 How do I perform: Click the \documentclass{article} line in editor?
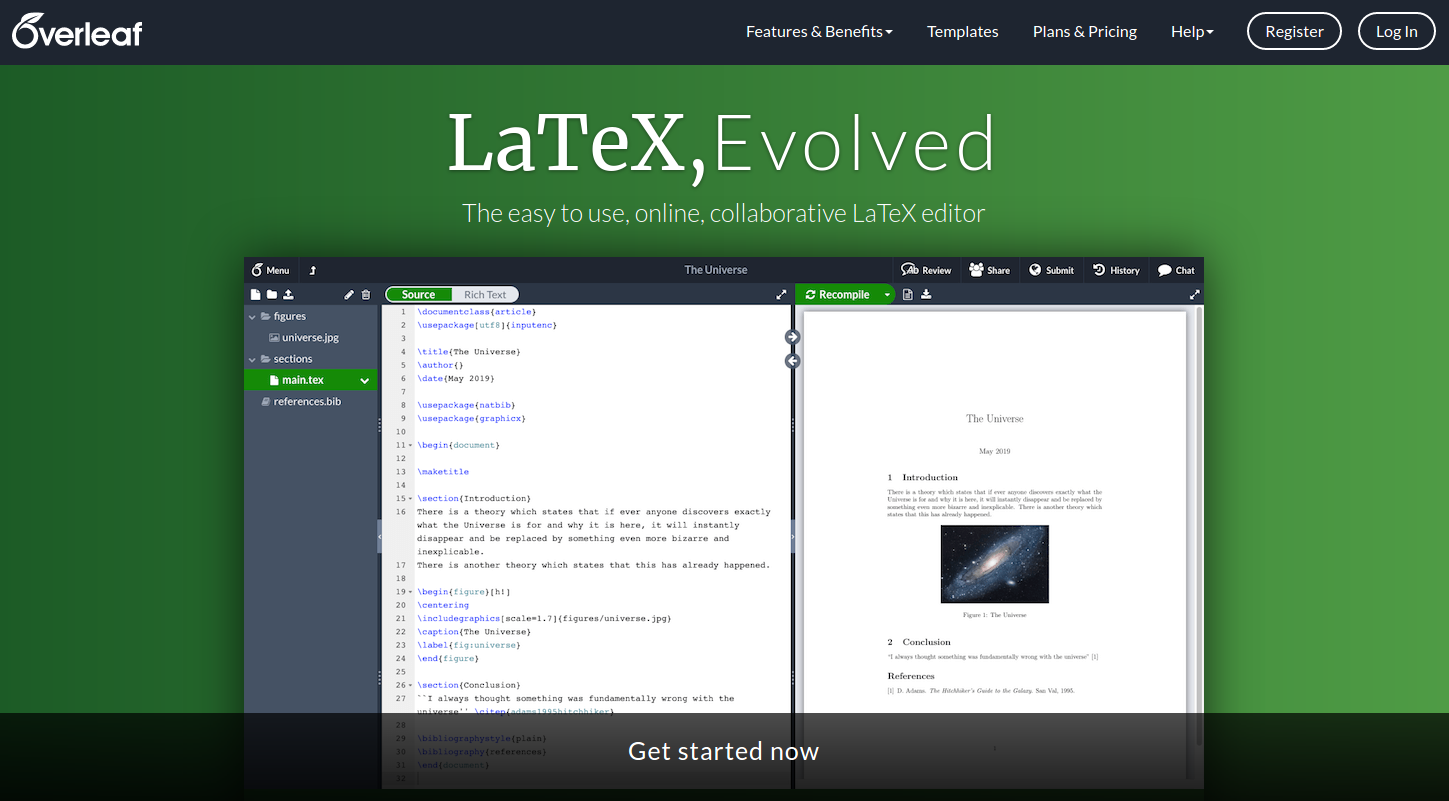tap(477, 312)
